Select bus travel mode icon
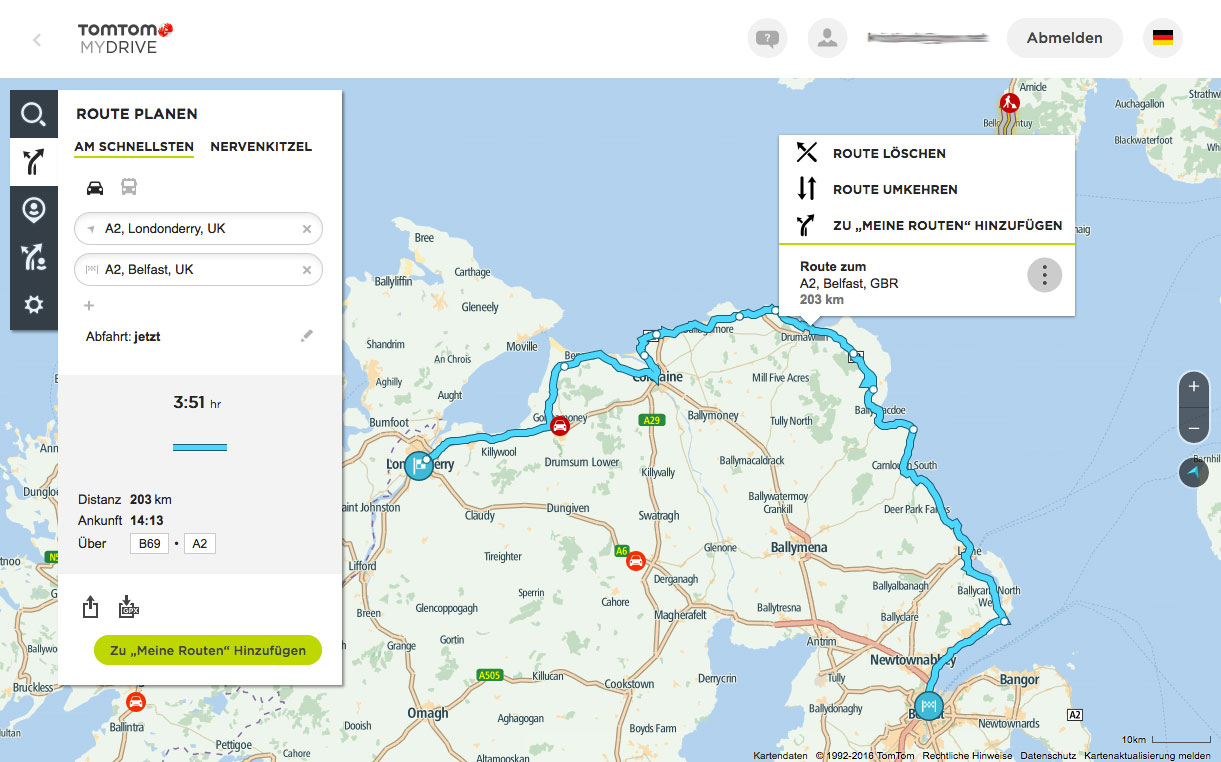The height and width of the screenshot is (762, 1221). (129, 187)
